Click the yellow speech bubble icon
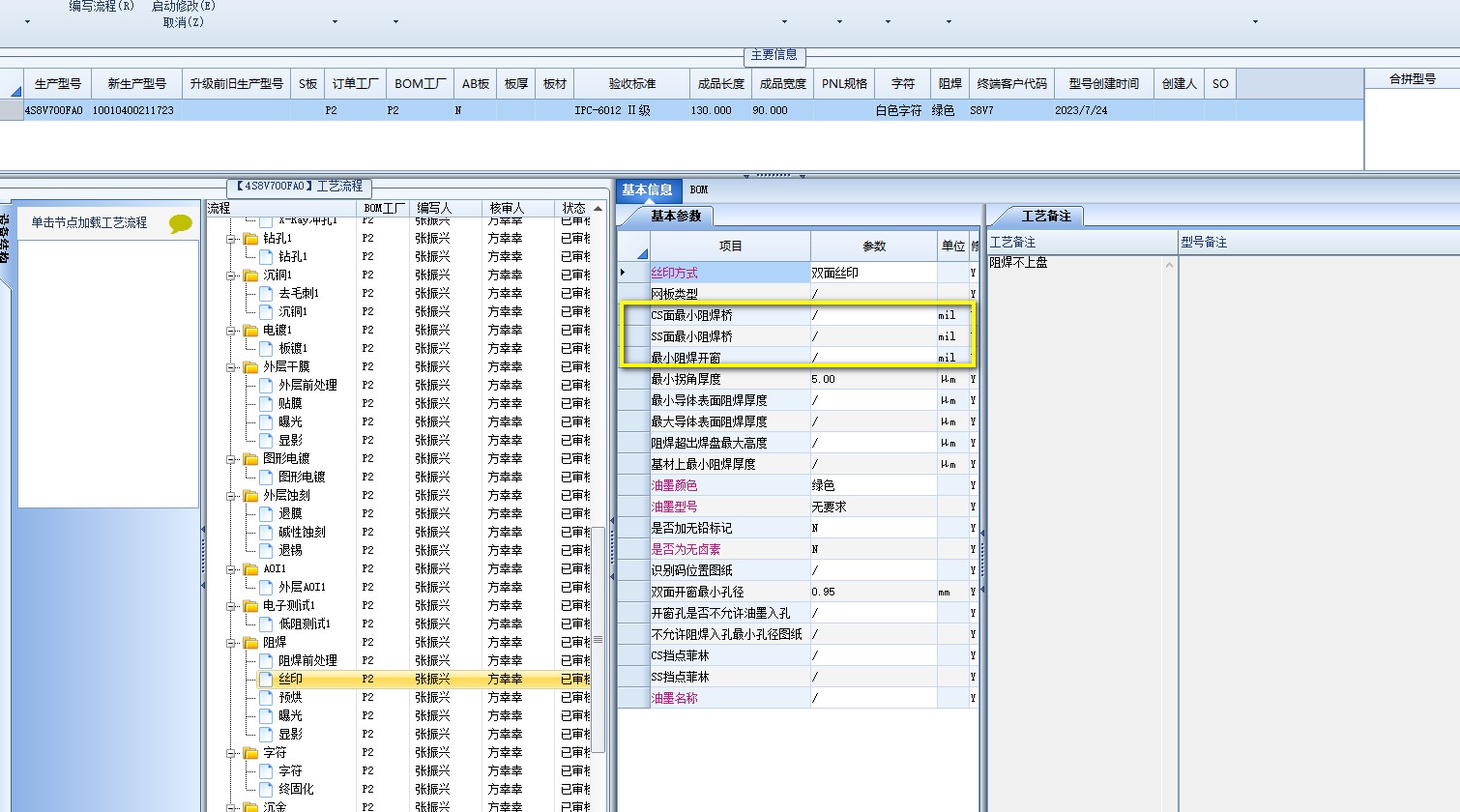The height and width of the screenshot is (812, 1460). [x=181, y=224]
